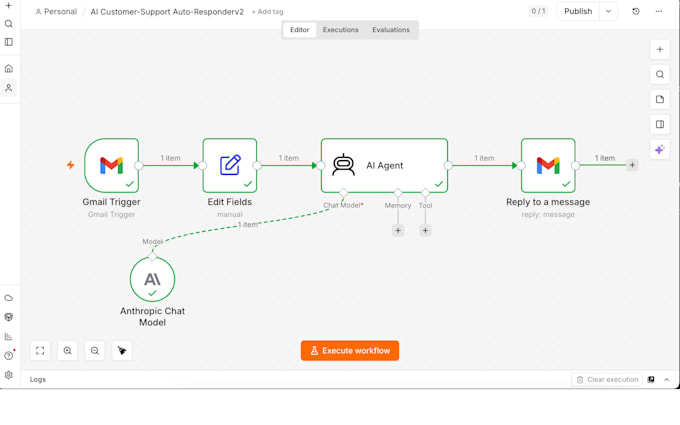Click the lightning trigger icon beside Gmail Trigger
Image resolution: width=680 pixels, height=425 pixels.
pyautogui.click(x=71, y=165)
